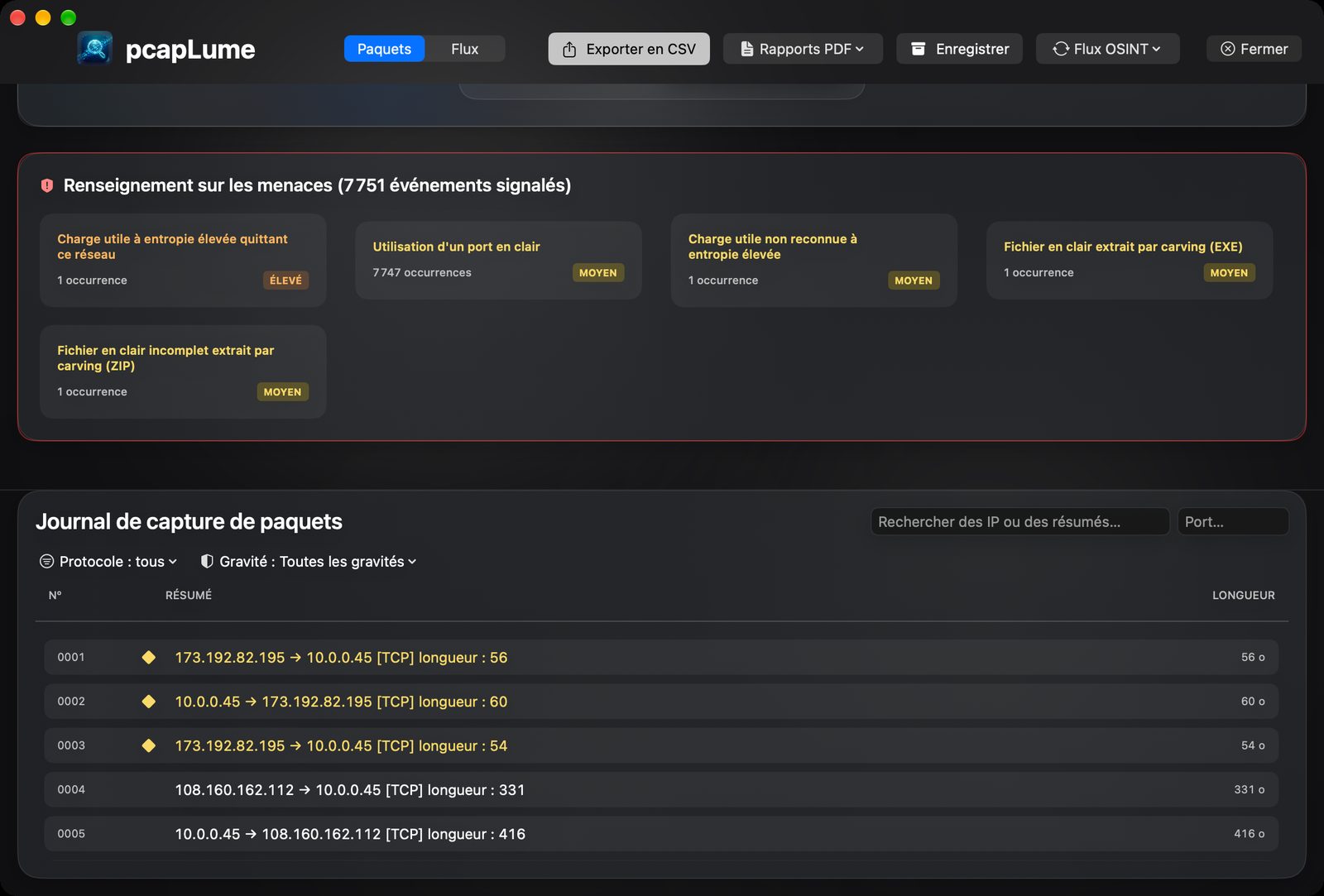
Task: Click the 7747 occurrences text
Action: 422,273
